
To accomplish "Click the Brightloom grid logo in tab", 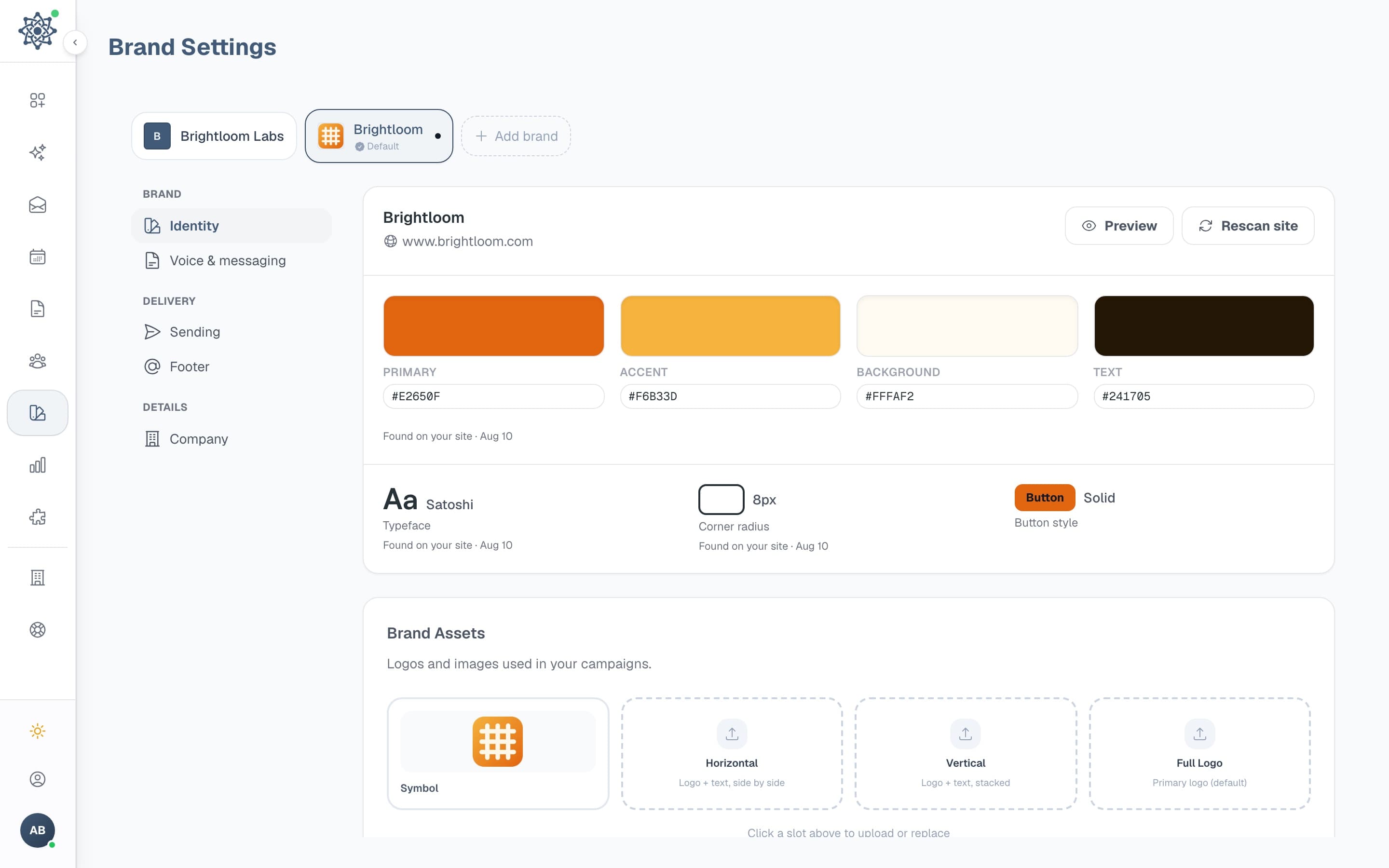I will pos(330,136).
